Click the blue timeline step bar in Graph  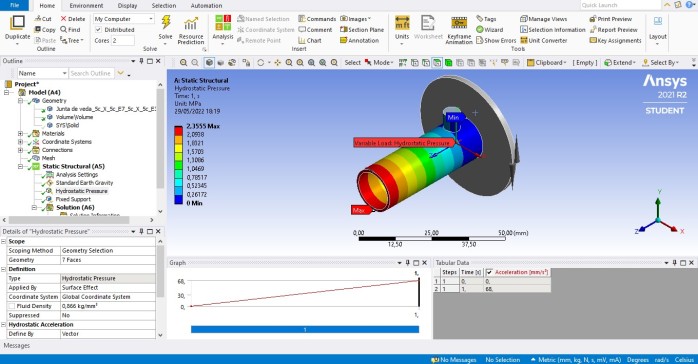(x=305, y=329)
